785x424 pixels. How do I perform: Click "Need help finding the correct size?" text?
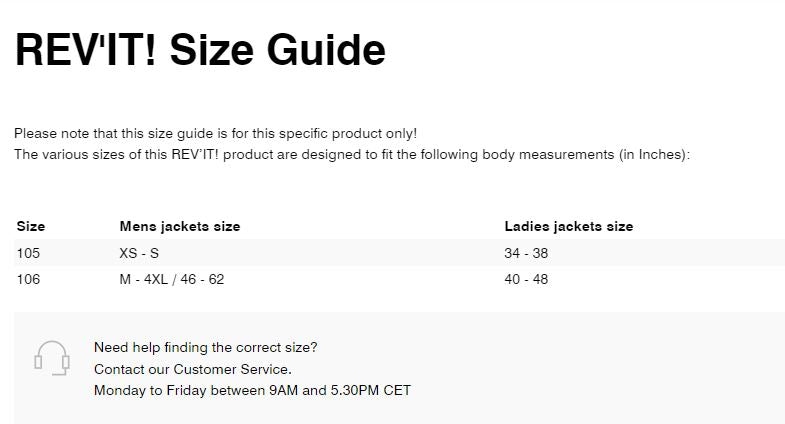pyautogui.click(x=205, y=347)
